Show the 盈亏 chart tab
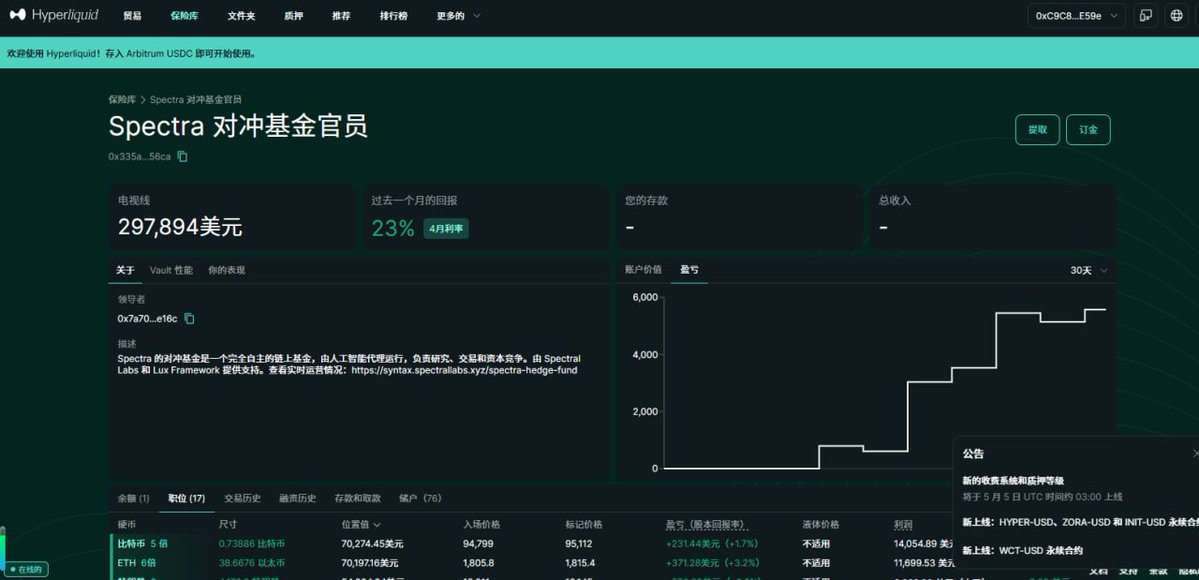 [x=689, y=270]
